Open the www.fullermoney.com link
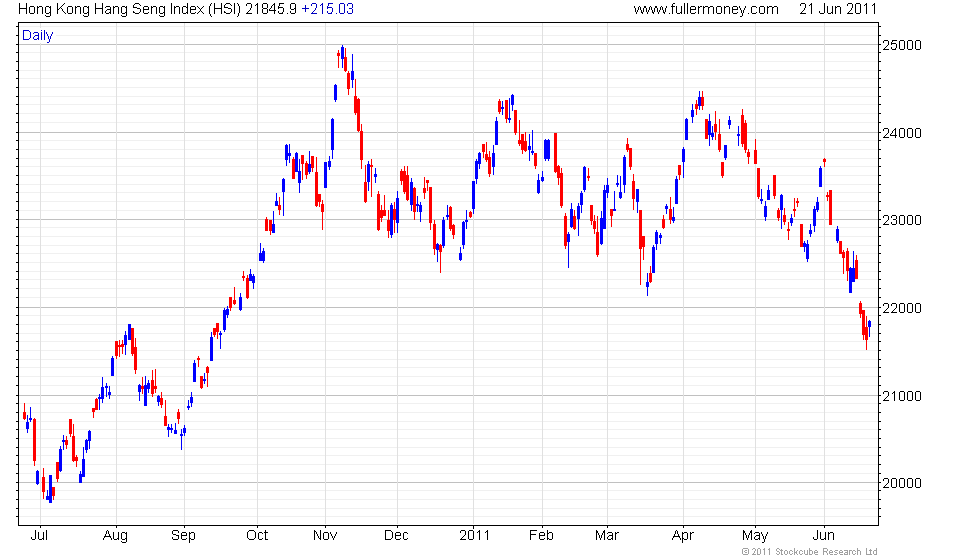 (x=706, y=9)
